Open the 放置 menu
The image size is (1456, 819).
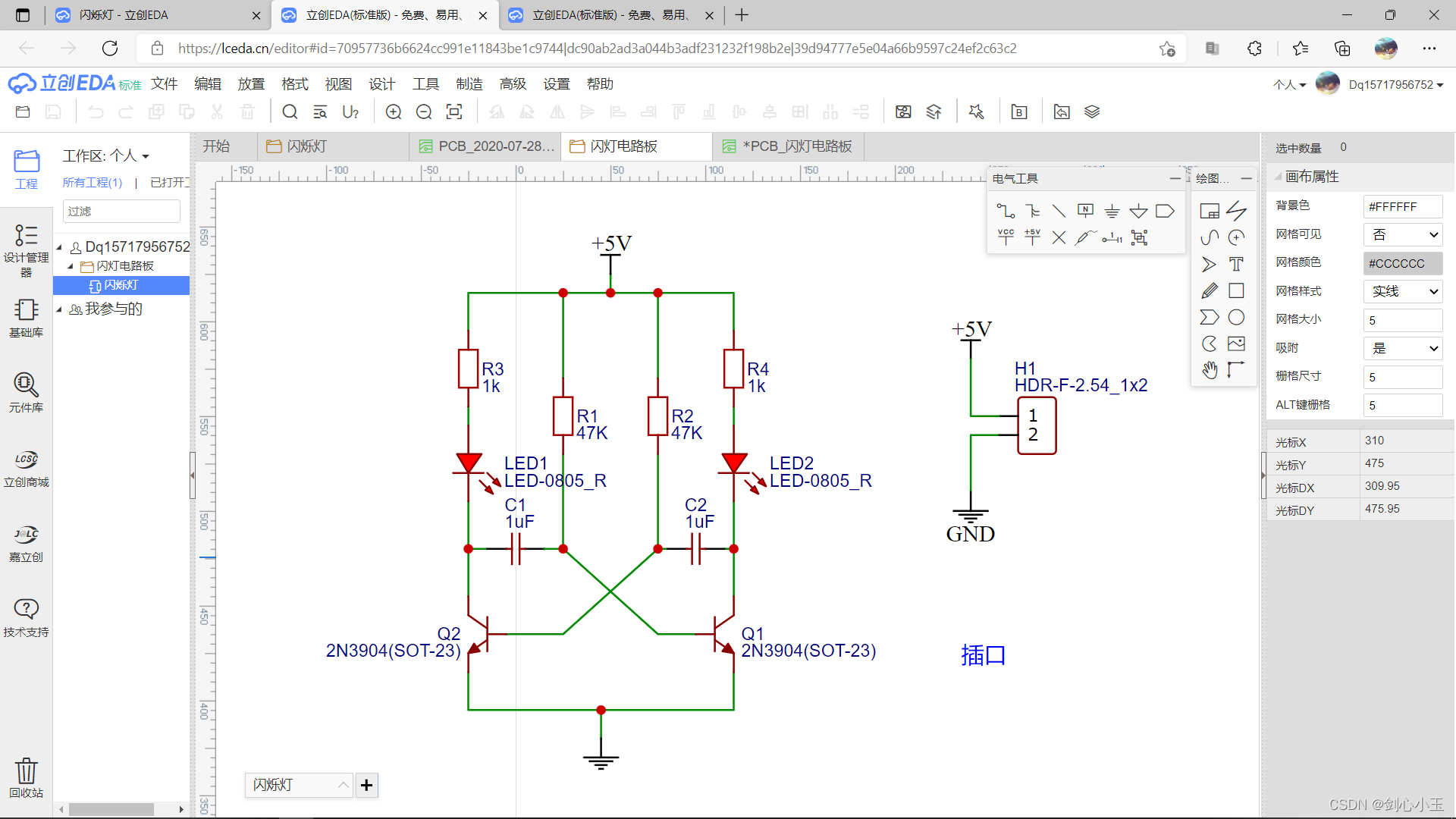pyautogui.click(x=251, y=84)
